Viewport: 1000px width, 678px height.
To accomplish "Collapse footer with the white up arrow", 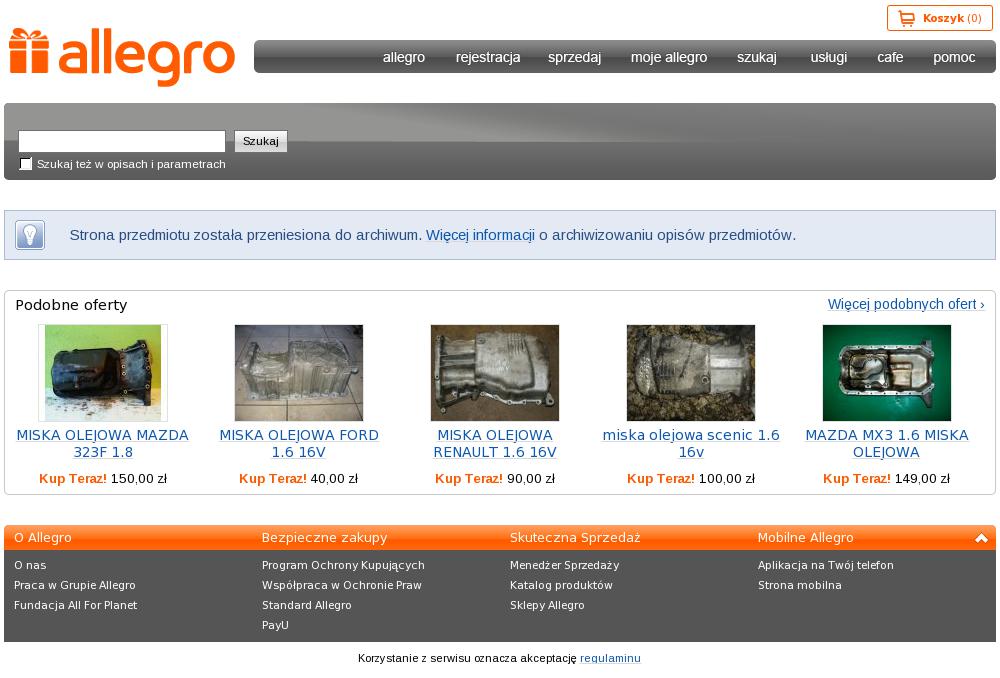I will coord(981,538).
